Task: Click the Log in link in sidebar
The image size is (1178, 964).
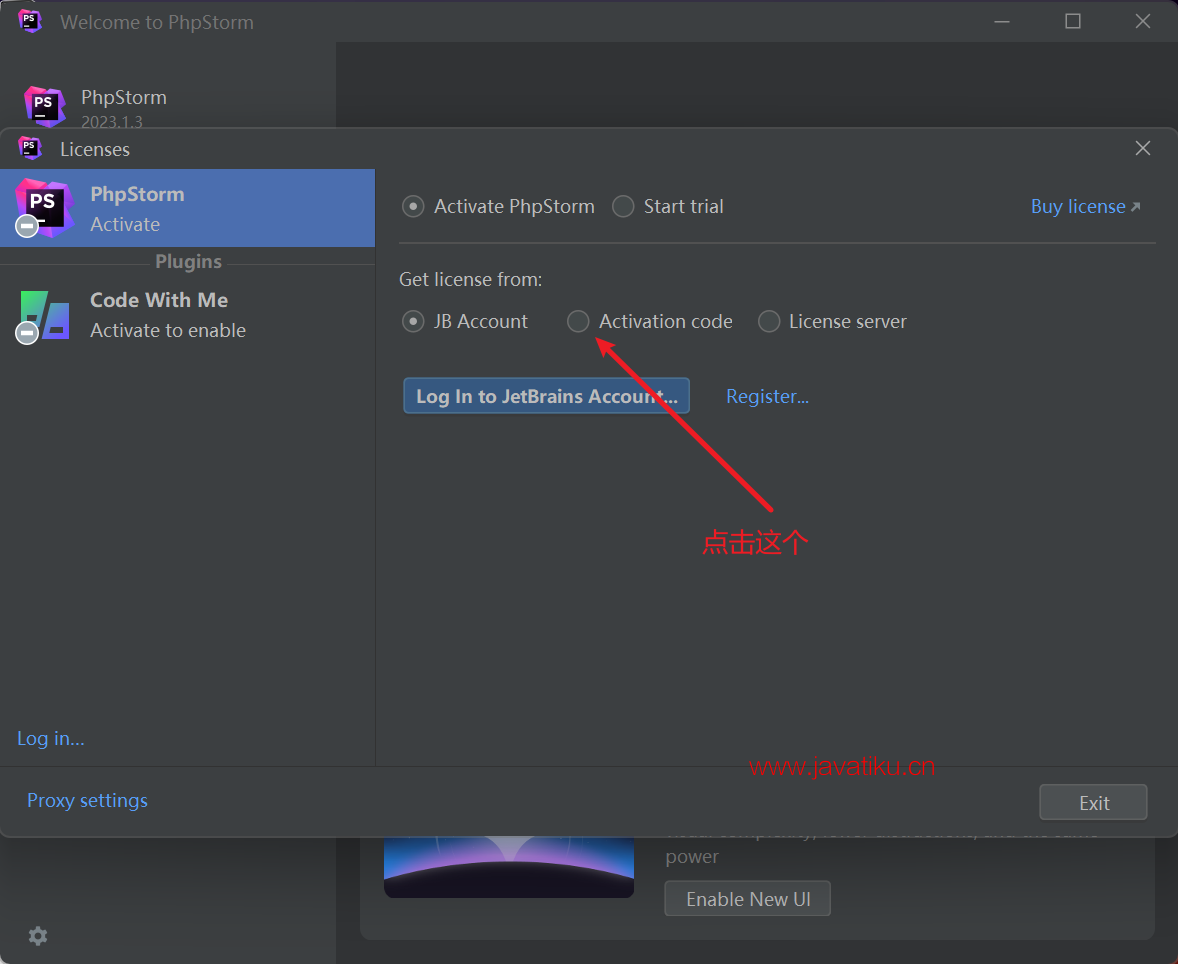Action: 50,739
